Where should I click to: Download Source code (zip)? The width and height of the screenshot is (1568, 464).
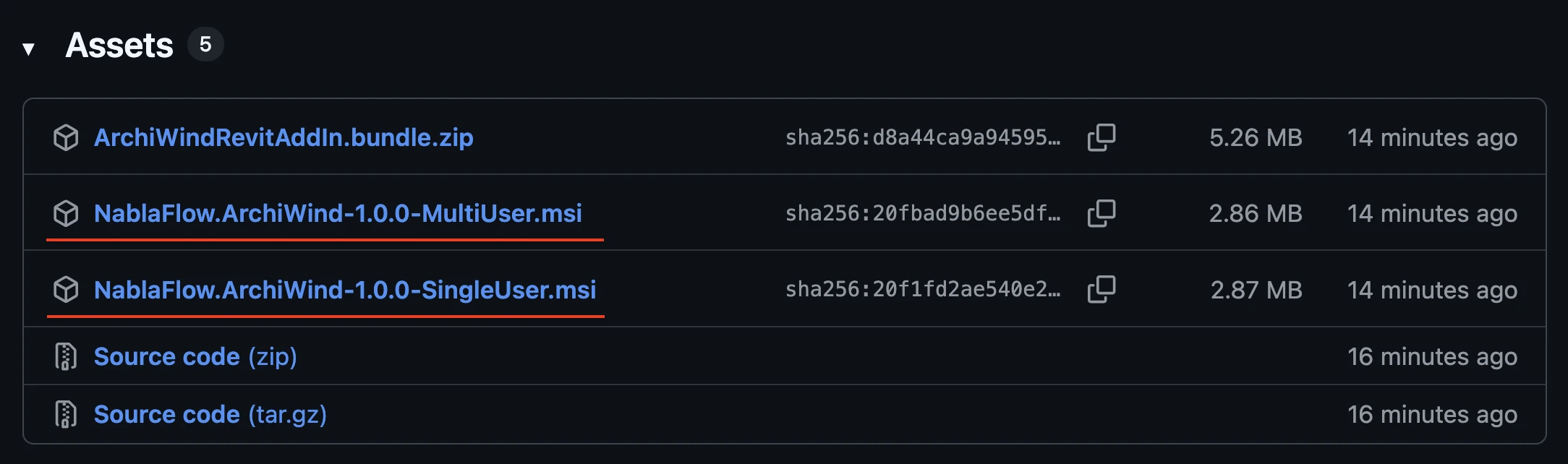click(195, 356)
